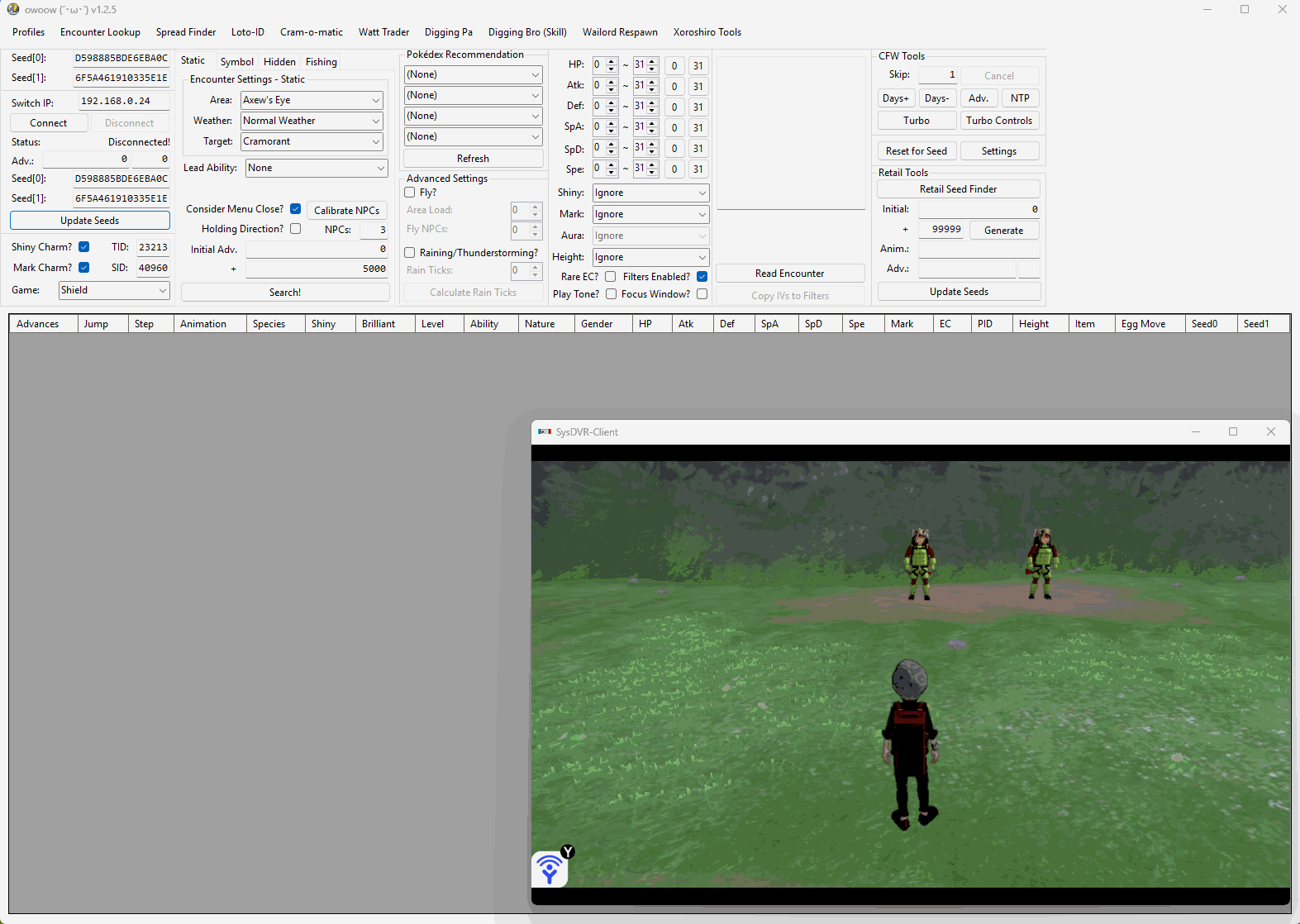Click the Turbo Controls button
This screenshot has height=924, width=1300.
click(x=999, y=121)
